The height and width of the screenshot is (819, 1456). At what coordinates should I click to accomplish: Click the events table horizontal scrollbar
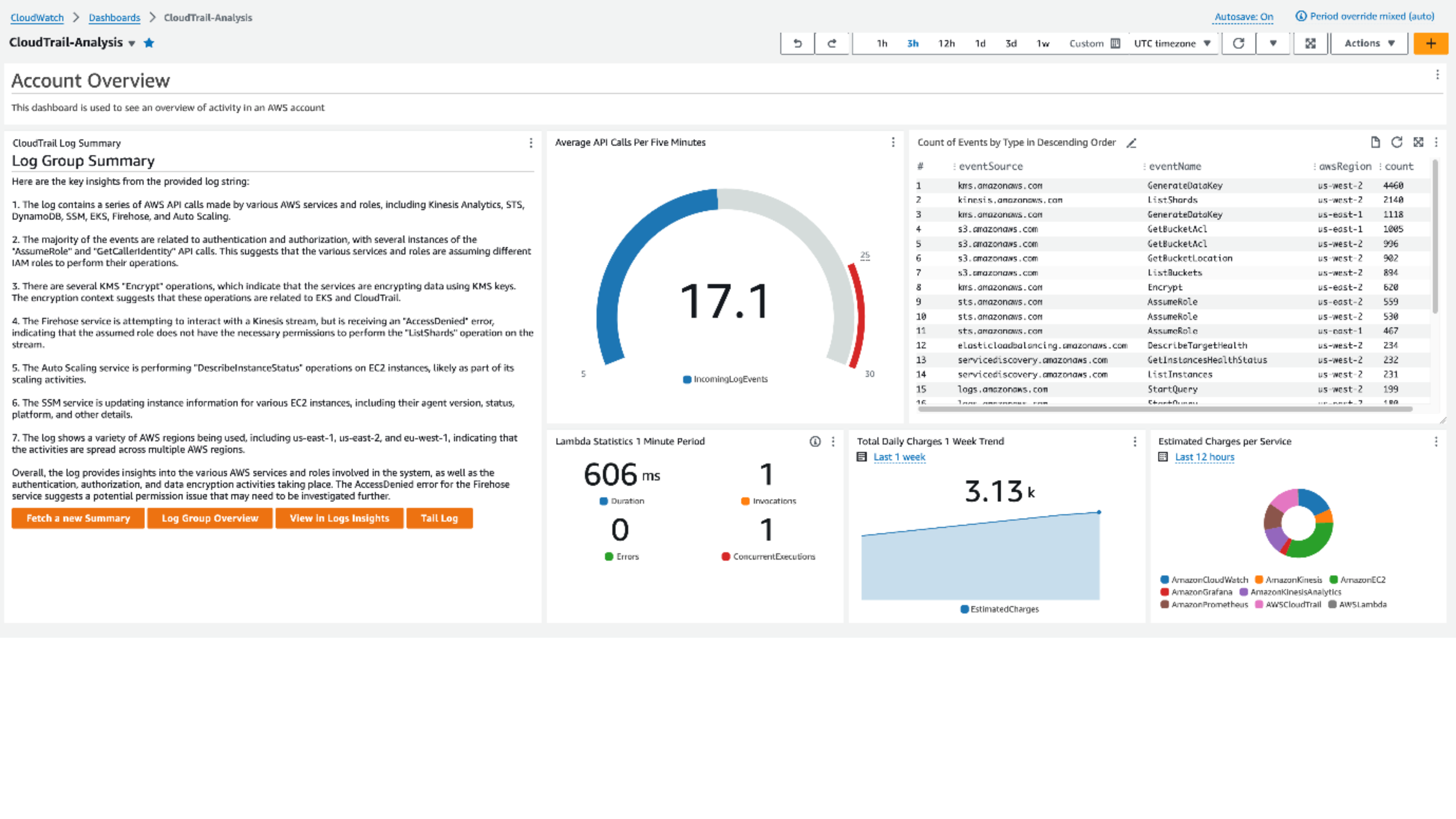pyautogui.click(x=1164, y=409)
